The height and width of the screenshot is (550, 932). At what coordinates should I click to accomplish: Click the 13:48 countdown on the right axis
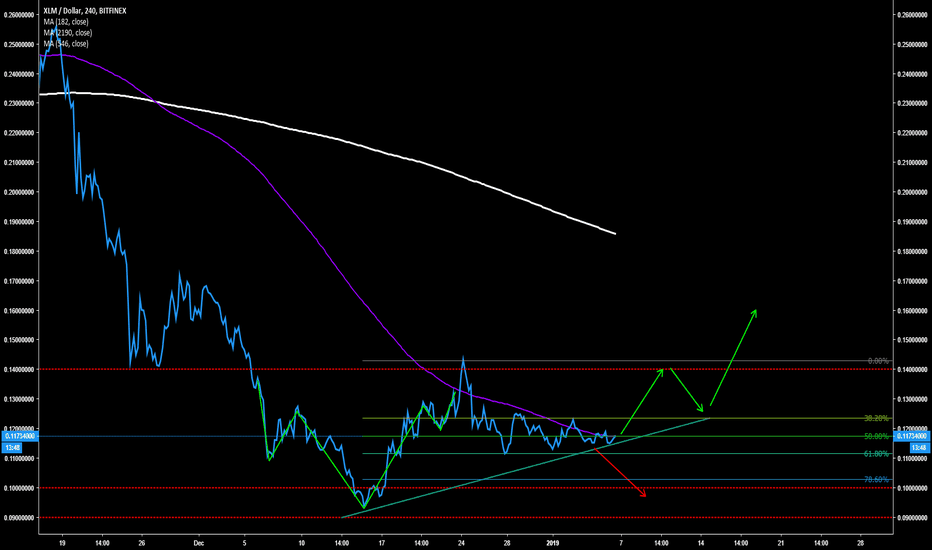(919, 447)
